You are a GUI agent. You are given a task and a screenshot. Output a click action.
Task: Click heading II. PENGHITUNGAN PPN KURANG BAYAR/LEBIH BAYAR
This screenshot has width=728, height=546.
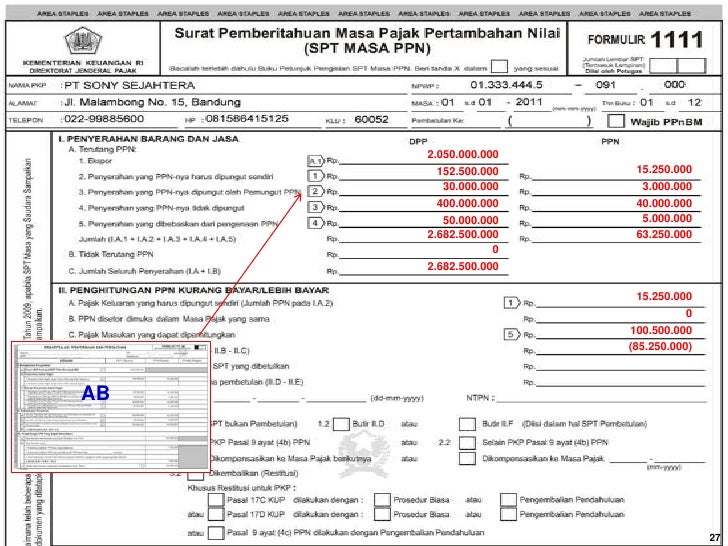click(194, 290)
